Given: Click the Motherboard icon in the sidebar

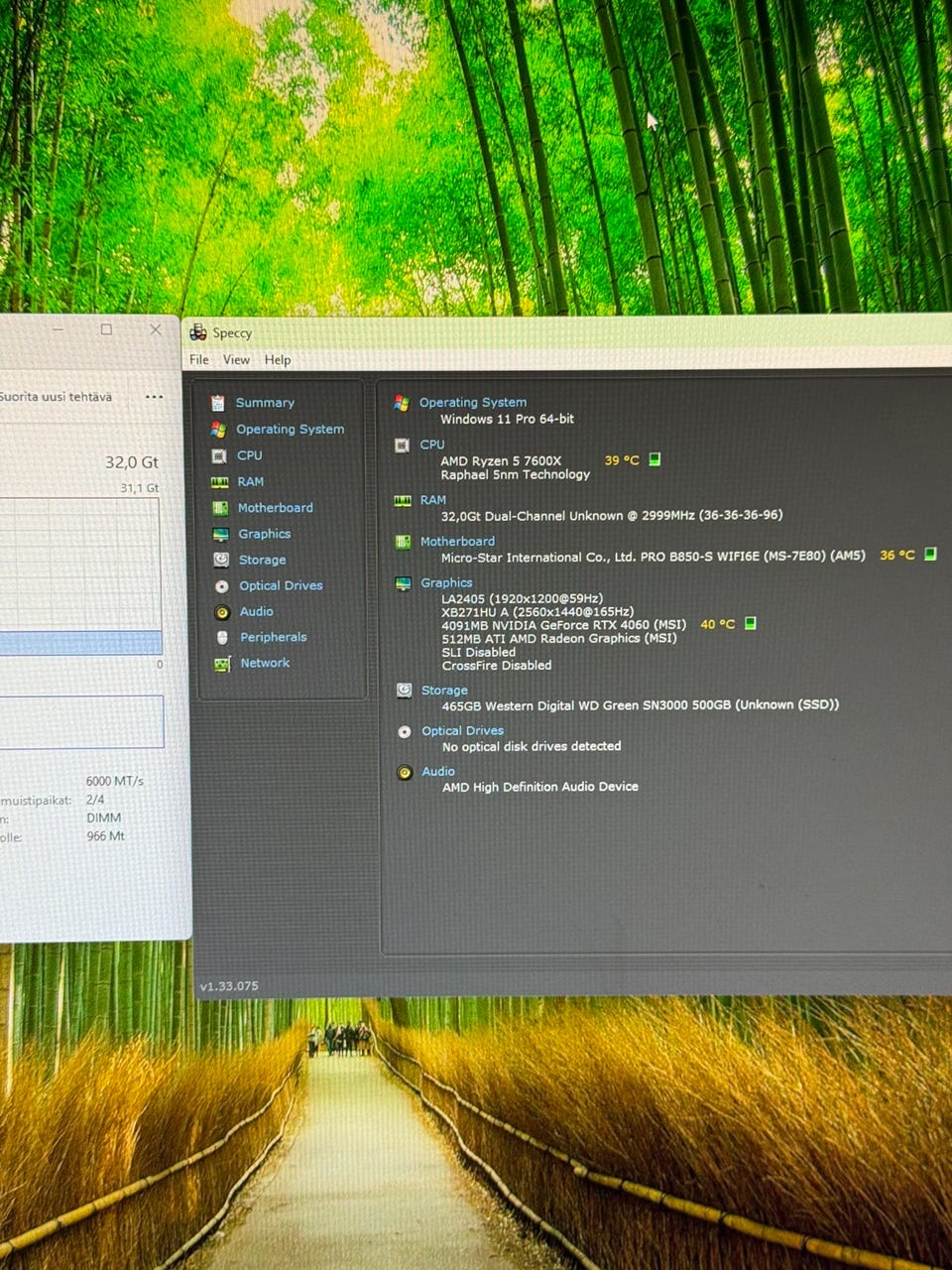Looking at the screenshot, I should click(x=220, y=508).
